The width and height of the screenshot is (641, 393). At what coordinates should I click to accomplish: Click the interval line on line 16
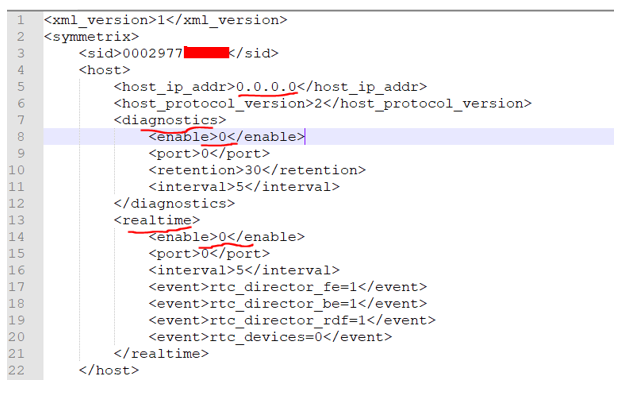(244, 270)
